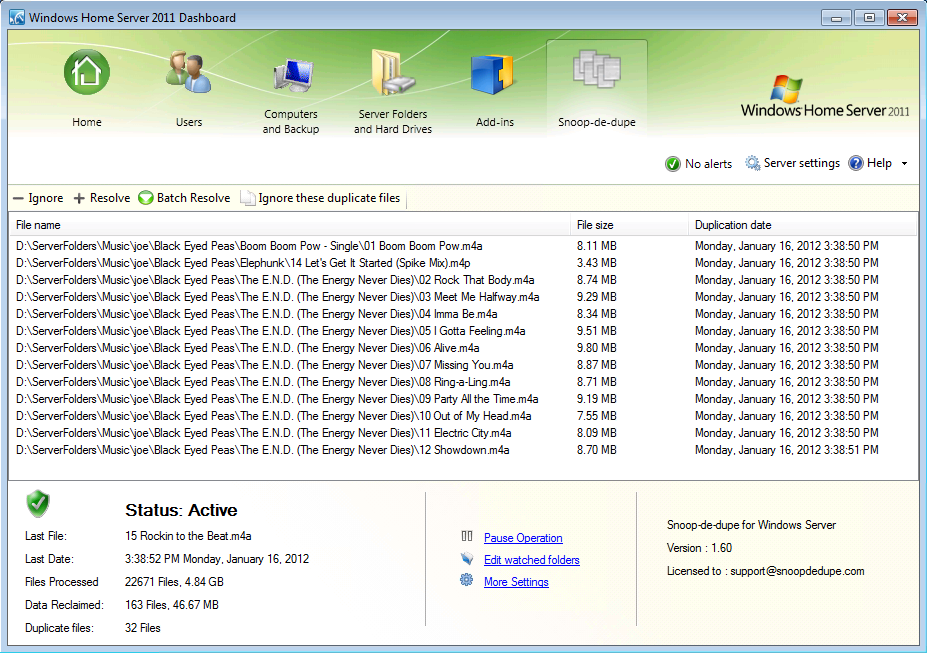Open the Add-ins section icon
This screenshot has height=653, width=927.
point(492,74)
